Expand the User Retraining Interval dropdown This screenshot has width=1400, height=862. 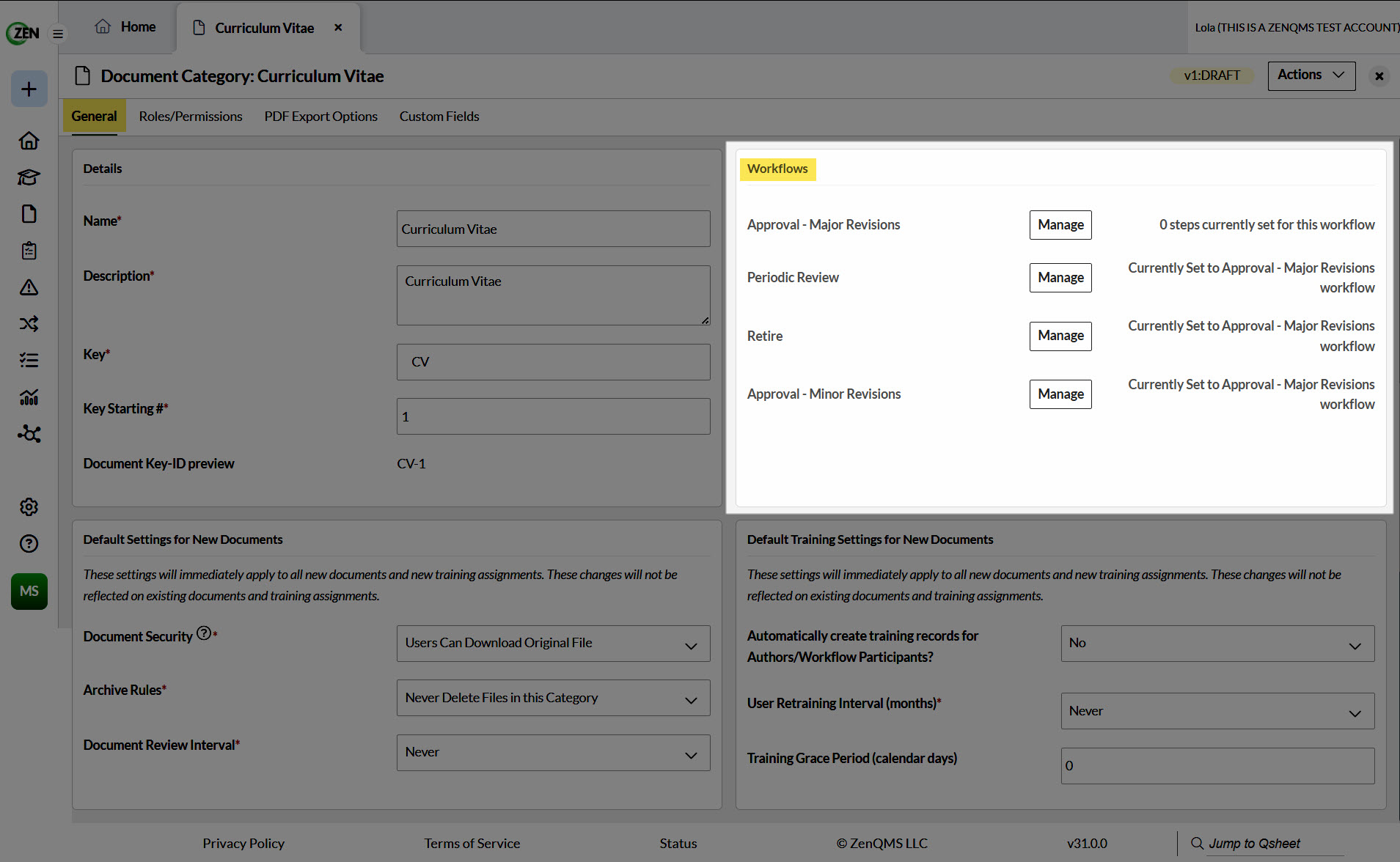1217,711
